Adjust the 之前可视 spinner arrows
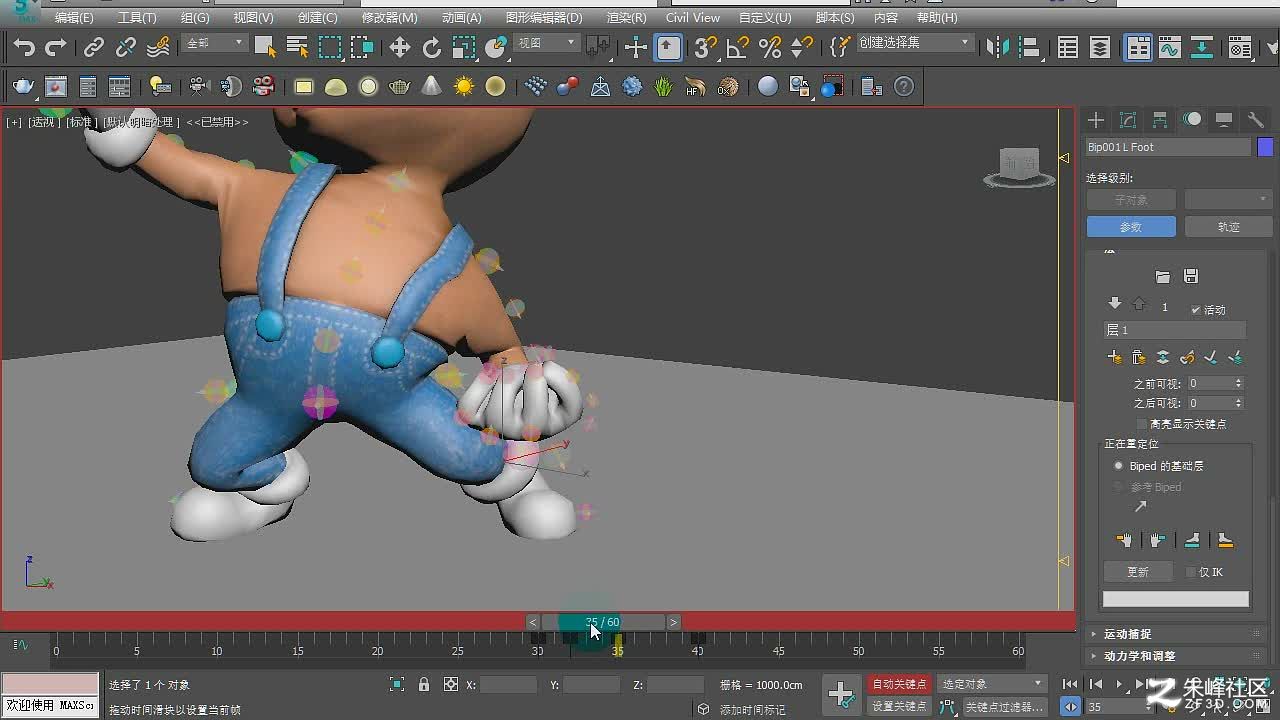Viewport: 1280px width, 720px height. click(x=1238, y=384)
